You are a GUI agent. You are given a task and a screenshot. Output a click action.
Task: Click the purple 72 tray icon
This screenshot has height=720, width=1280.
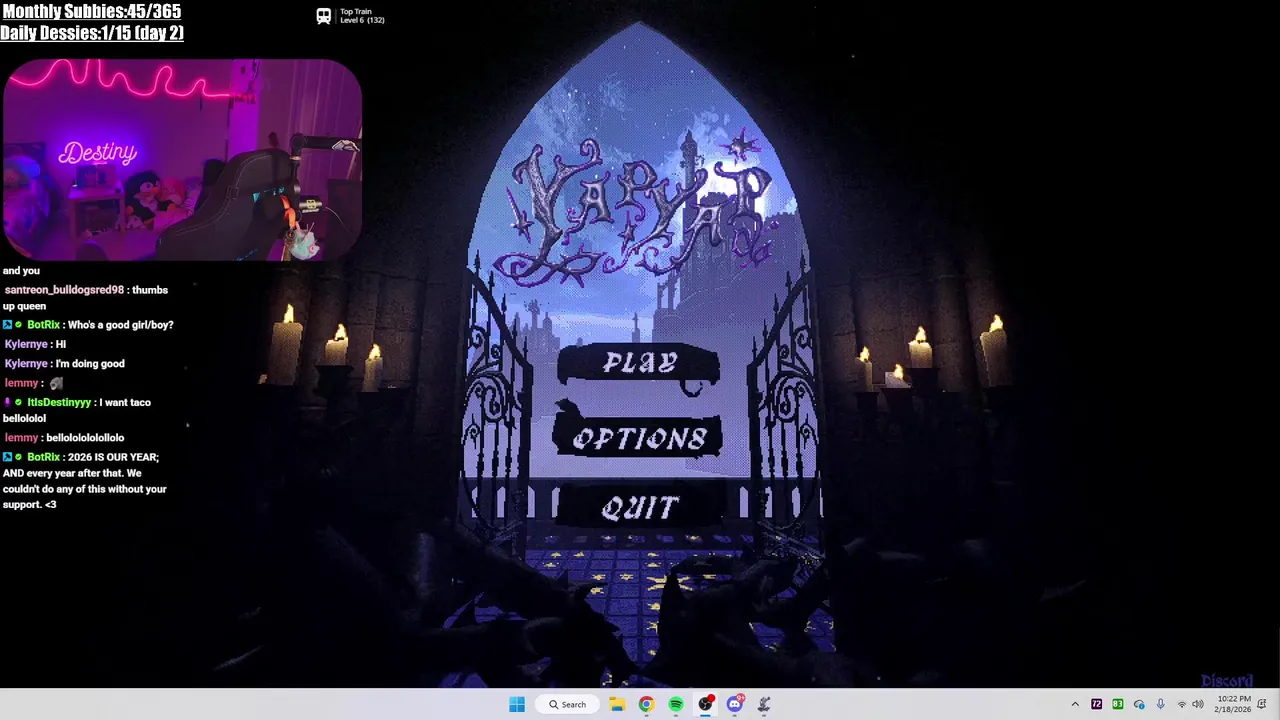(1097, 704)
